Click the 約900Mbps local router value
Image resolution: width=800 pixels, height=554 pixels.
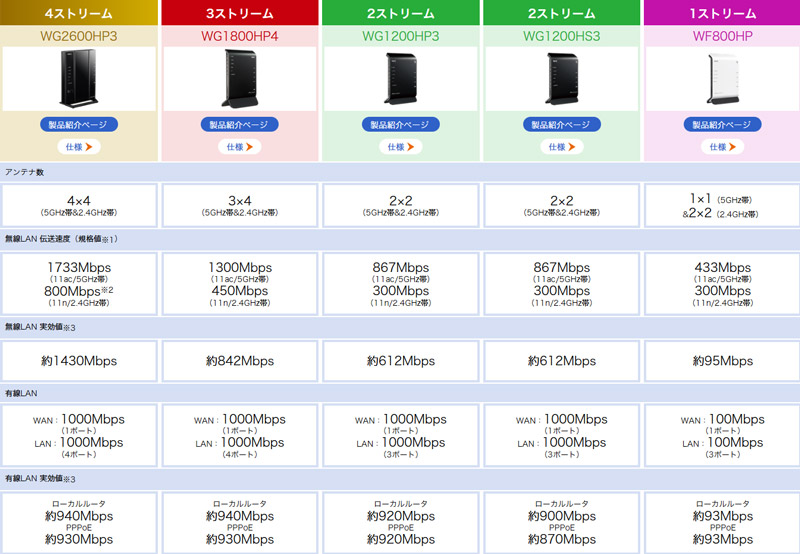point(562,516)
